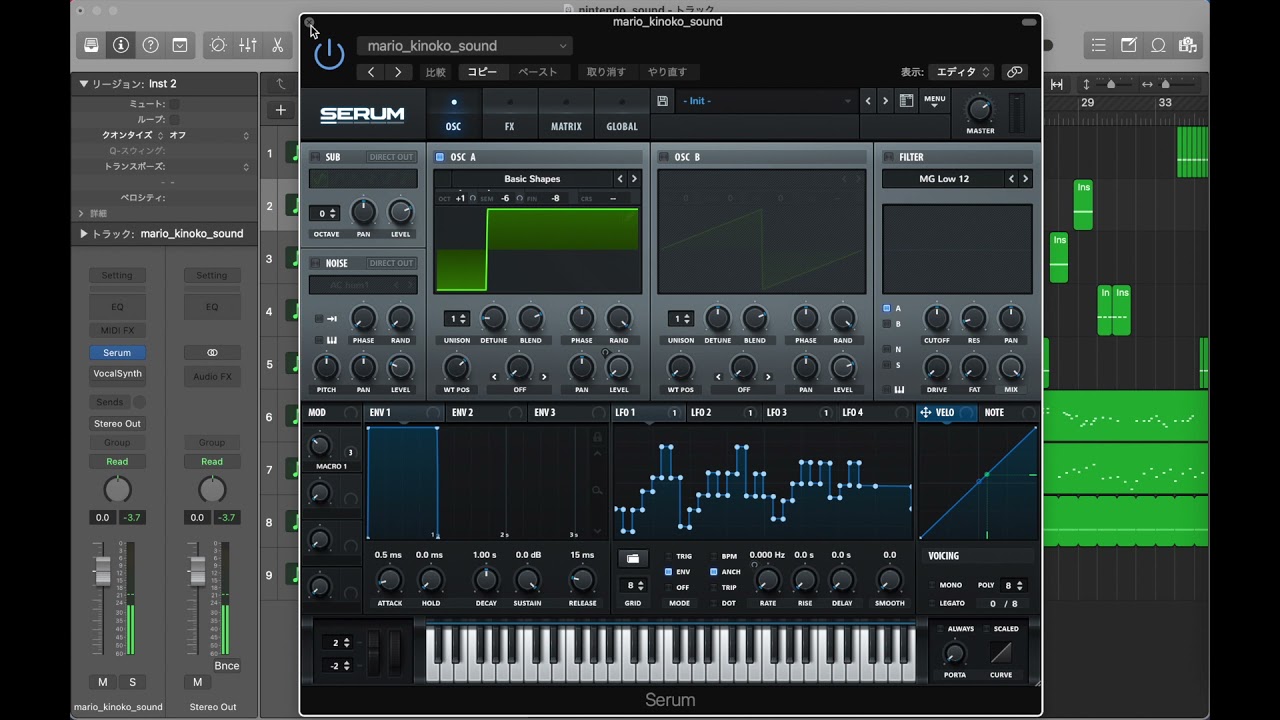
Task: Enable the MONO voicing checkbox
Action: (932, 585)
